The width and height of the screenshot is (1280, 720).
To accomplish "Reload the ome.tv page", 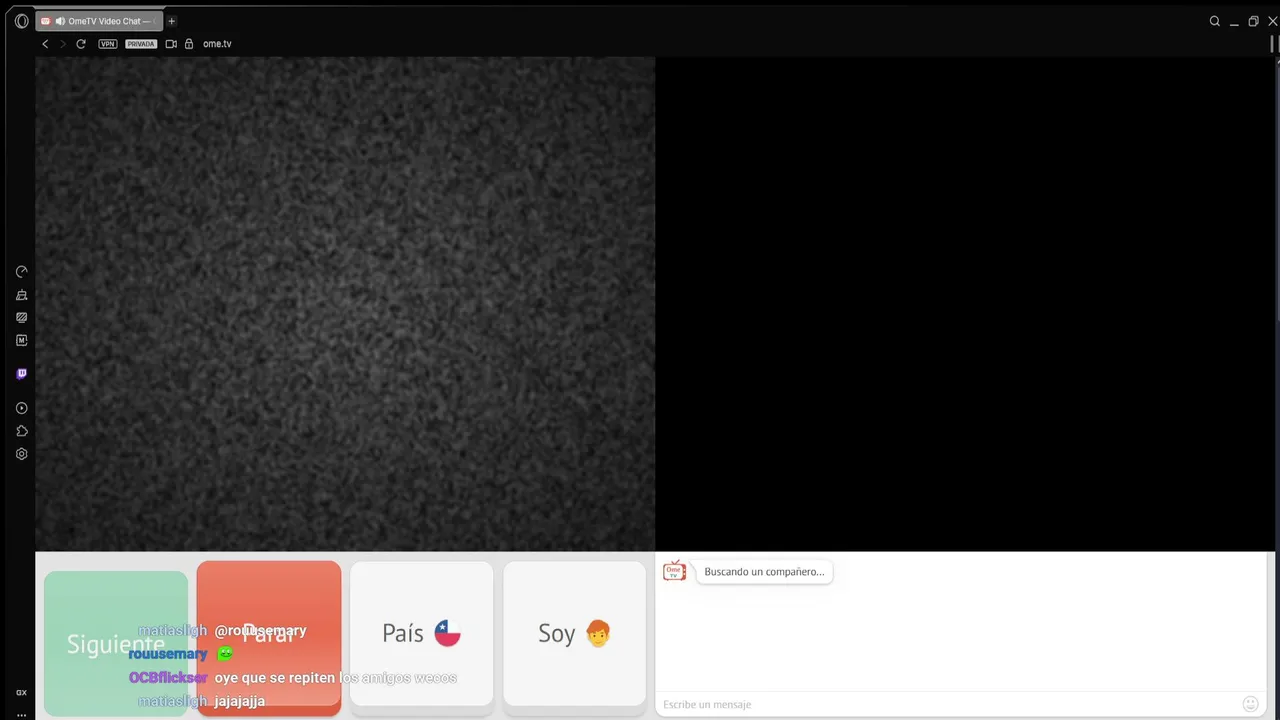I will [81, 44].
